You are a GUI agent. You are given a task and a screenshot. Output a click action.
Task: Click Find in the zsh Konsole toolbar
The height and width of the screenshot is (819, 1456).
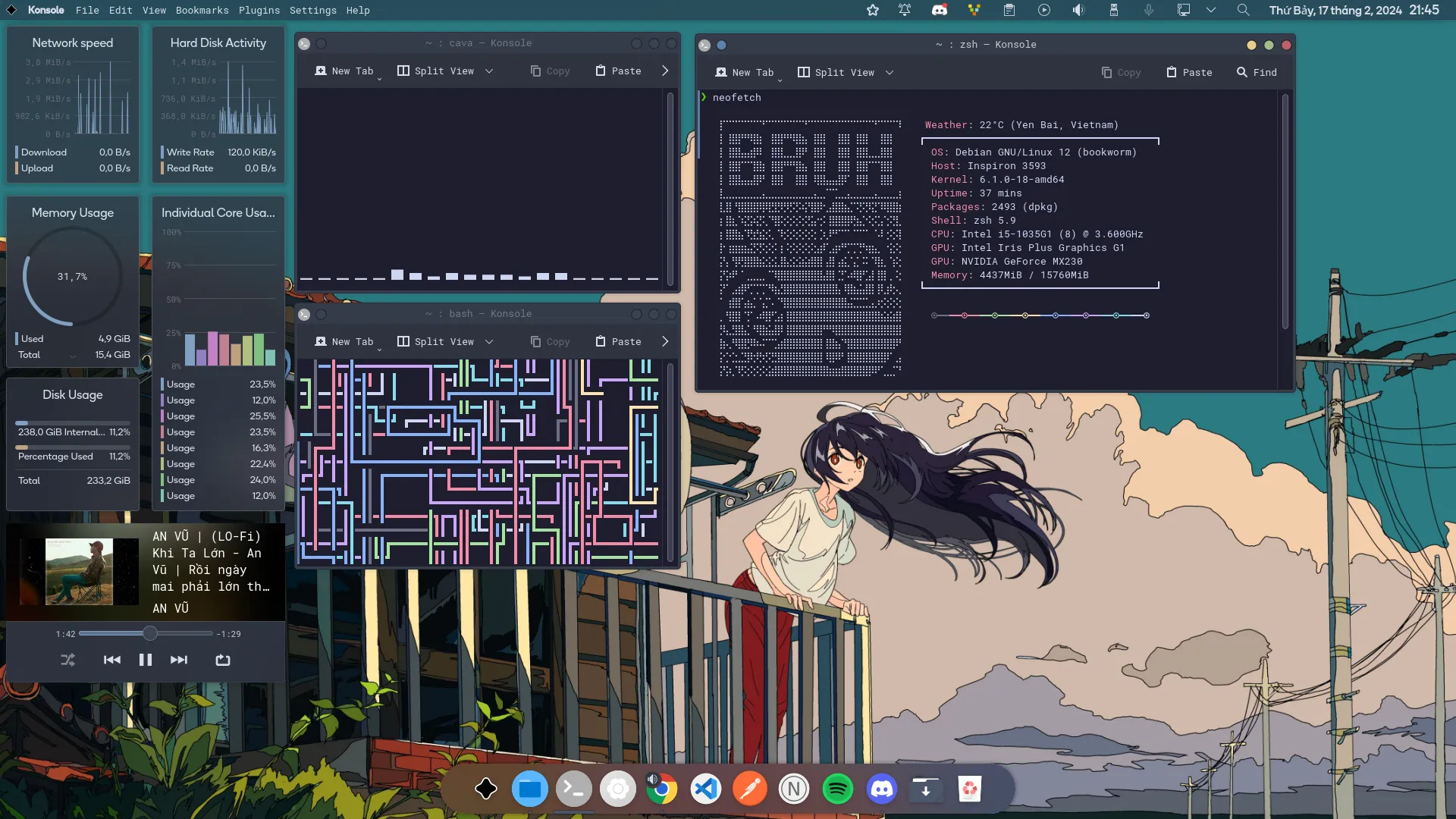1257,72
